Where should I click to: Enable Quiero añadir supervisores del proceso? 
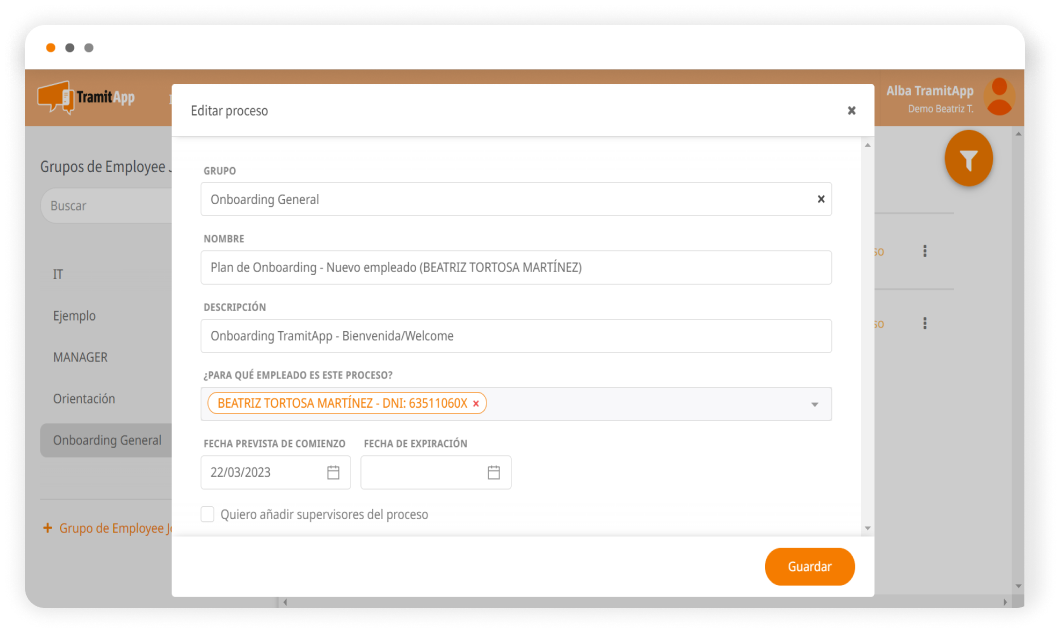(208, 514)
